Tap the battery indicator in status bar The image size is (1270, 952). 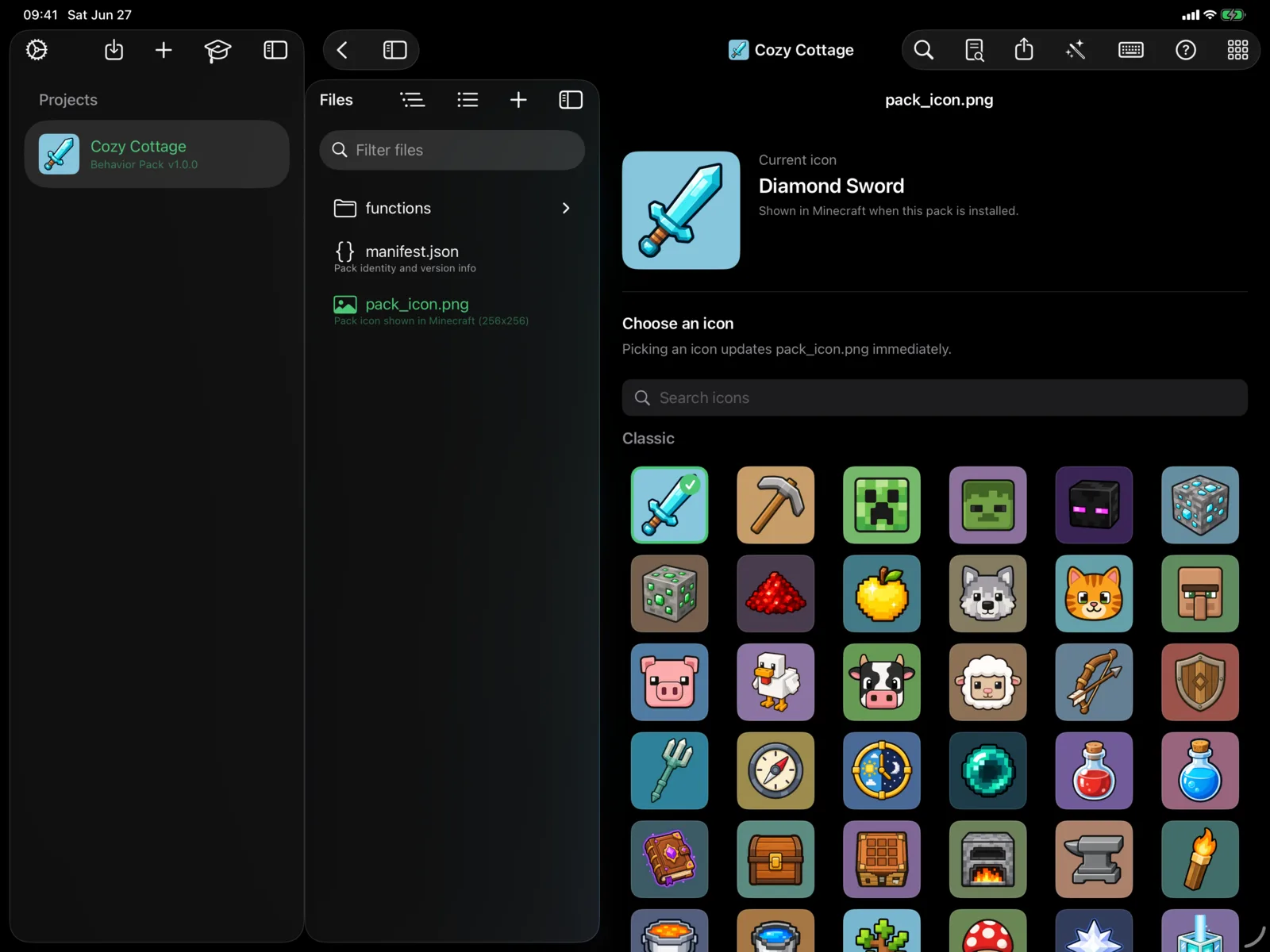click(x=1233, y=14)
